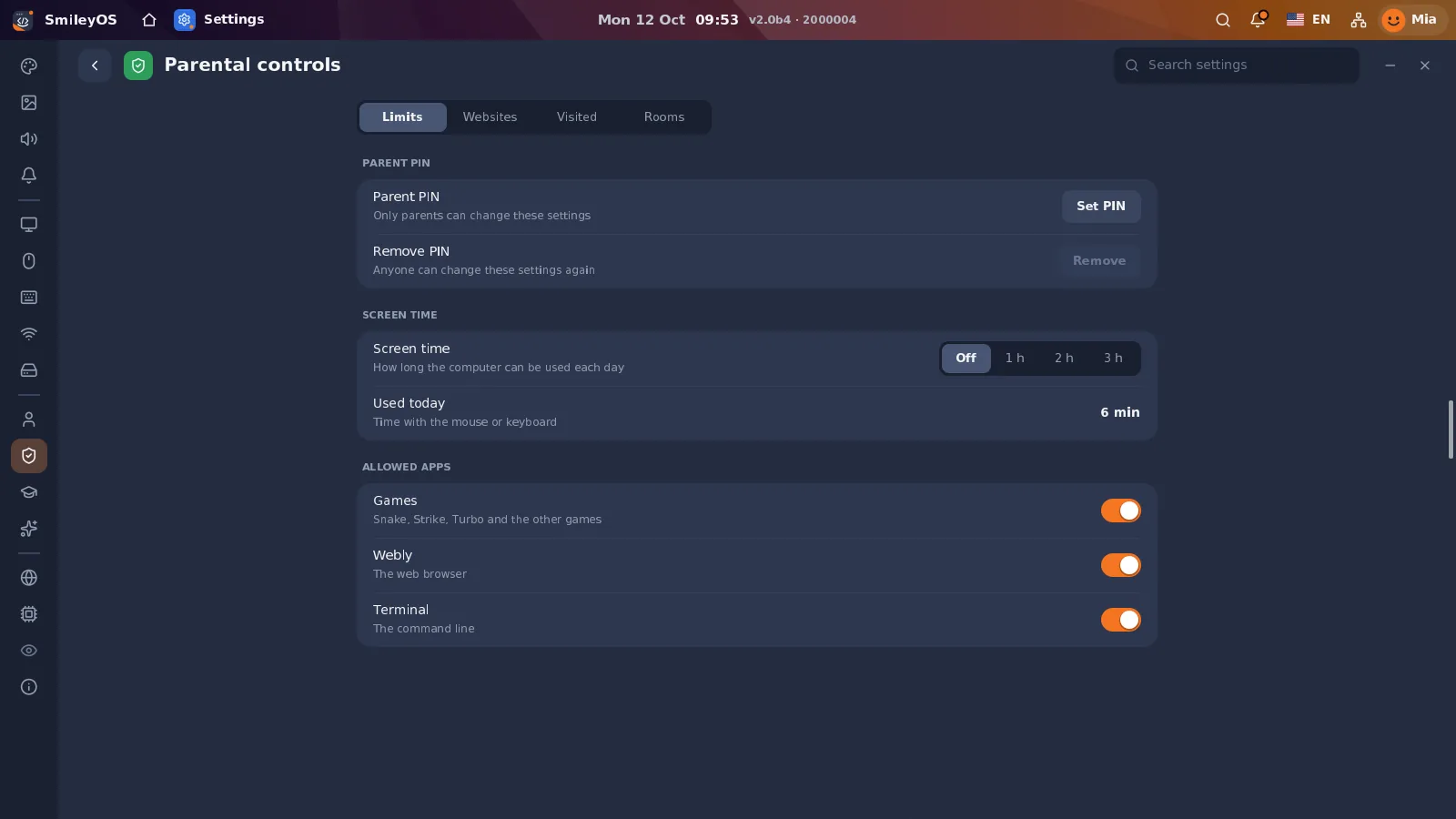Turn off the Webly browser toggle
This screenshot has width=1456, height=819.
[1120, 565]
